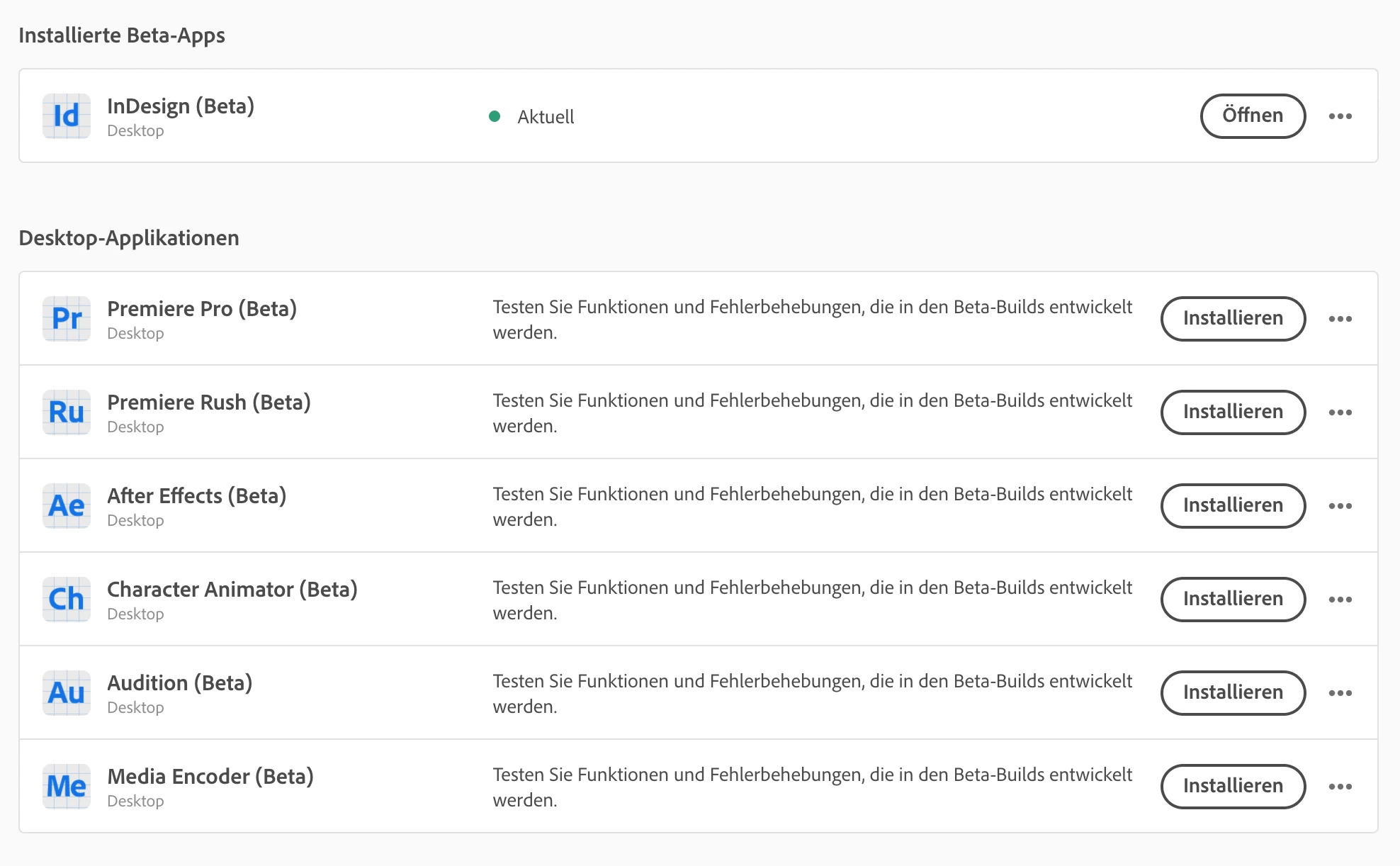Click the green Aktuell status indicator

[495, 116]
